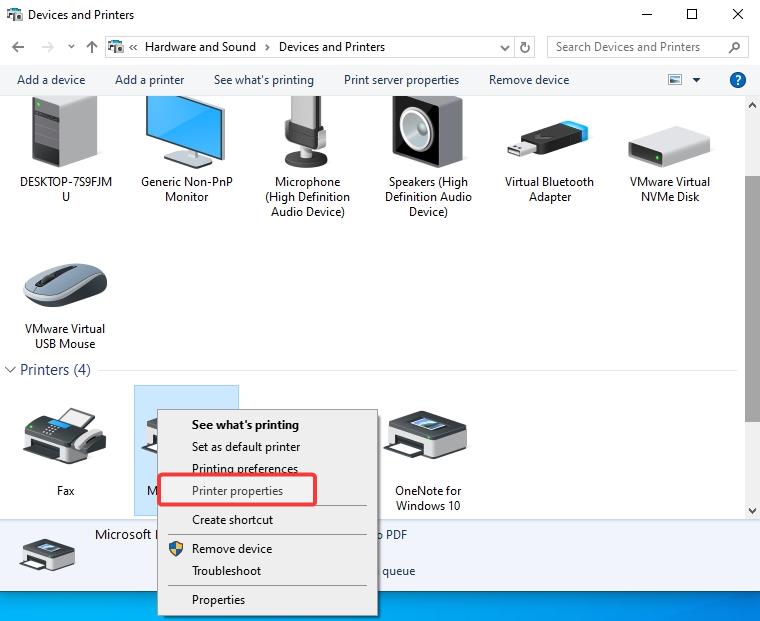Screen dimensions: 760x621
Task: Click the vertical scrollbar thumb
Action: 752,298
